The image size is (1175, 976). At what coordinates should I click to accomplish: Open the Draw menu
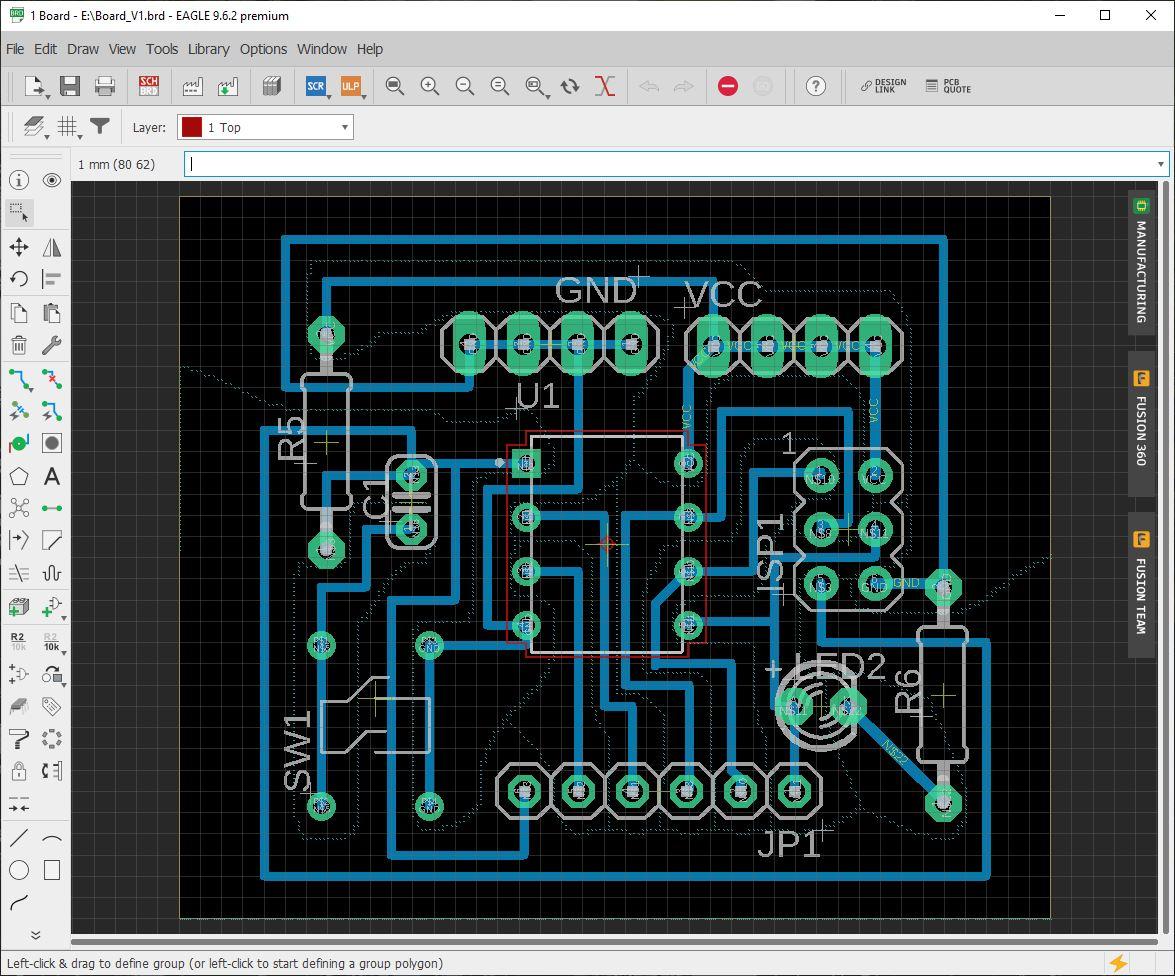[82, 49]
